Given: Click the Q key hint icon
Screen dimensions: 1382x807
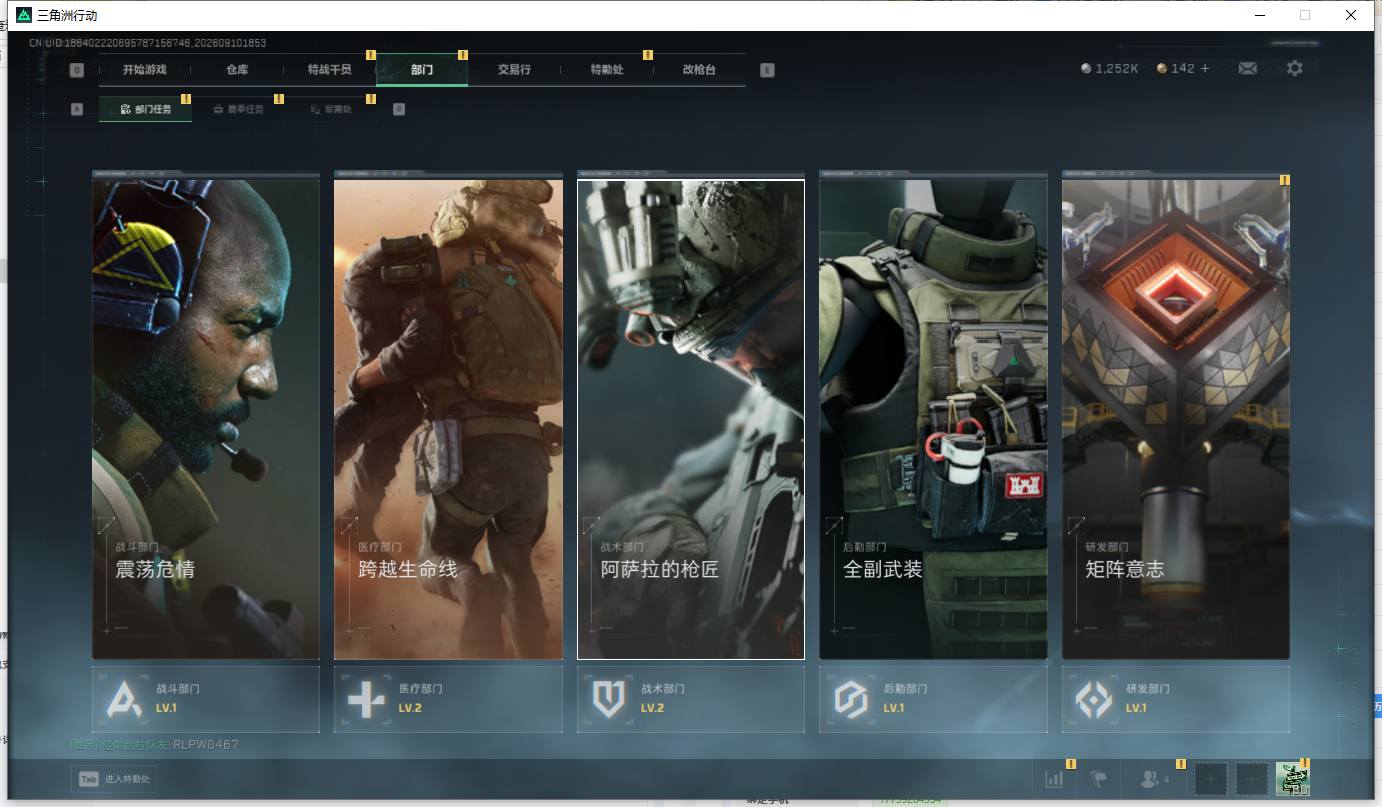Looking at the screenshot, I should coord(77,70).
